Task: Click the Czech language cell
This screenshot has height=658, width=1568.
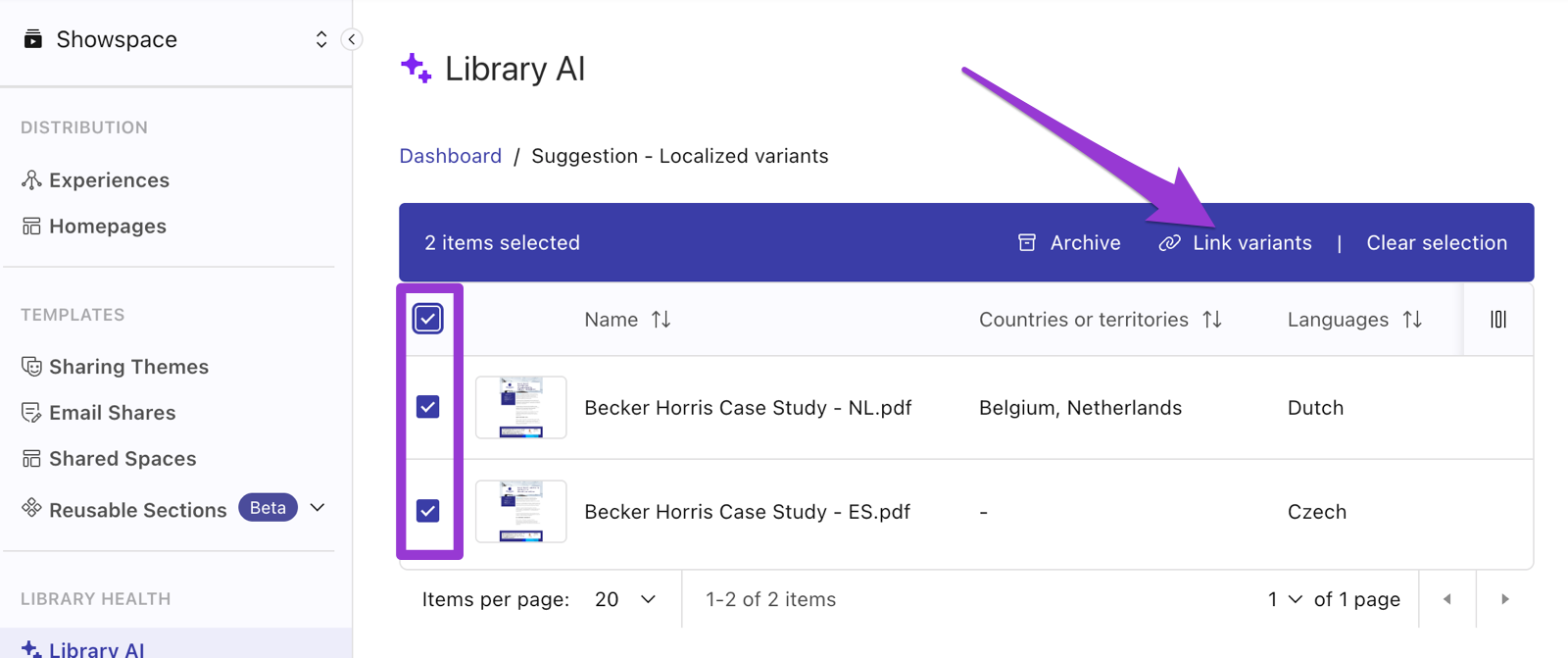Action: point(1317,512)
